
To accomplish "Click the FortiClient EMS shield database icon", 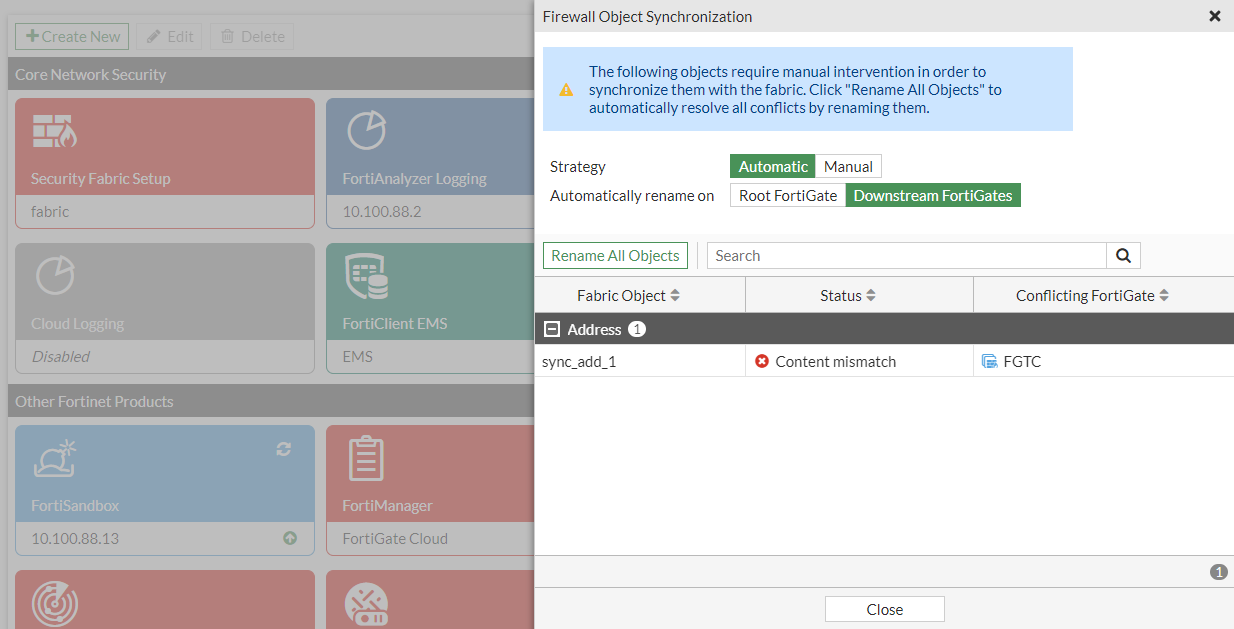I will (366, 277).
